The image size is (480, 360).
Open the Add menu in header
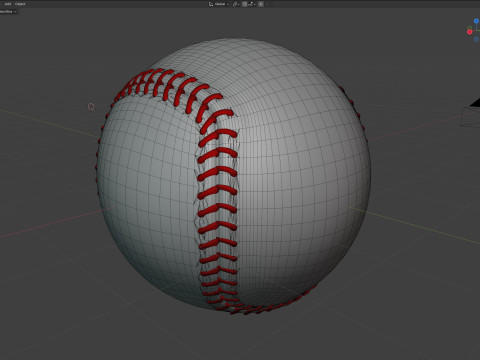(7, 4)
